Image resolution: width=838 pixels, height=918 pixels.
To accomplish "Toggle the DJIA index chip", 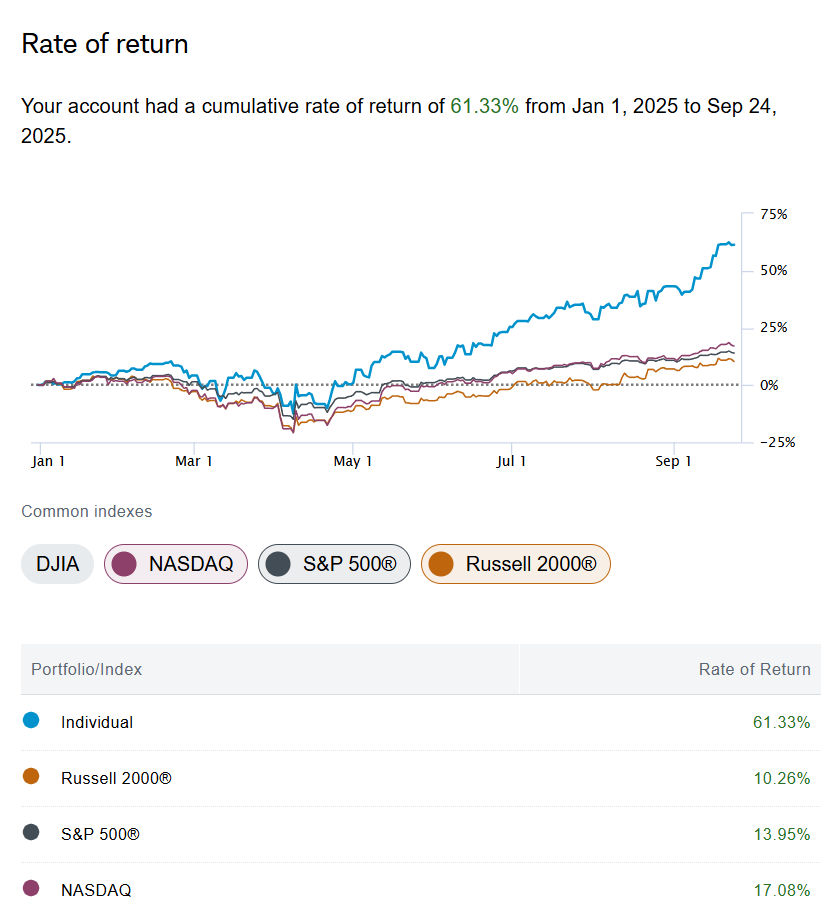I will (57, 564).
